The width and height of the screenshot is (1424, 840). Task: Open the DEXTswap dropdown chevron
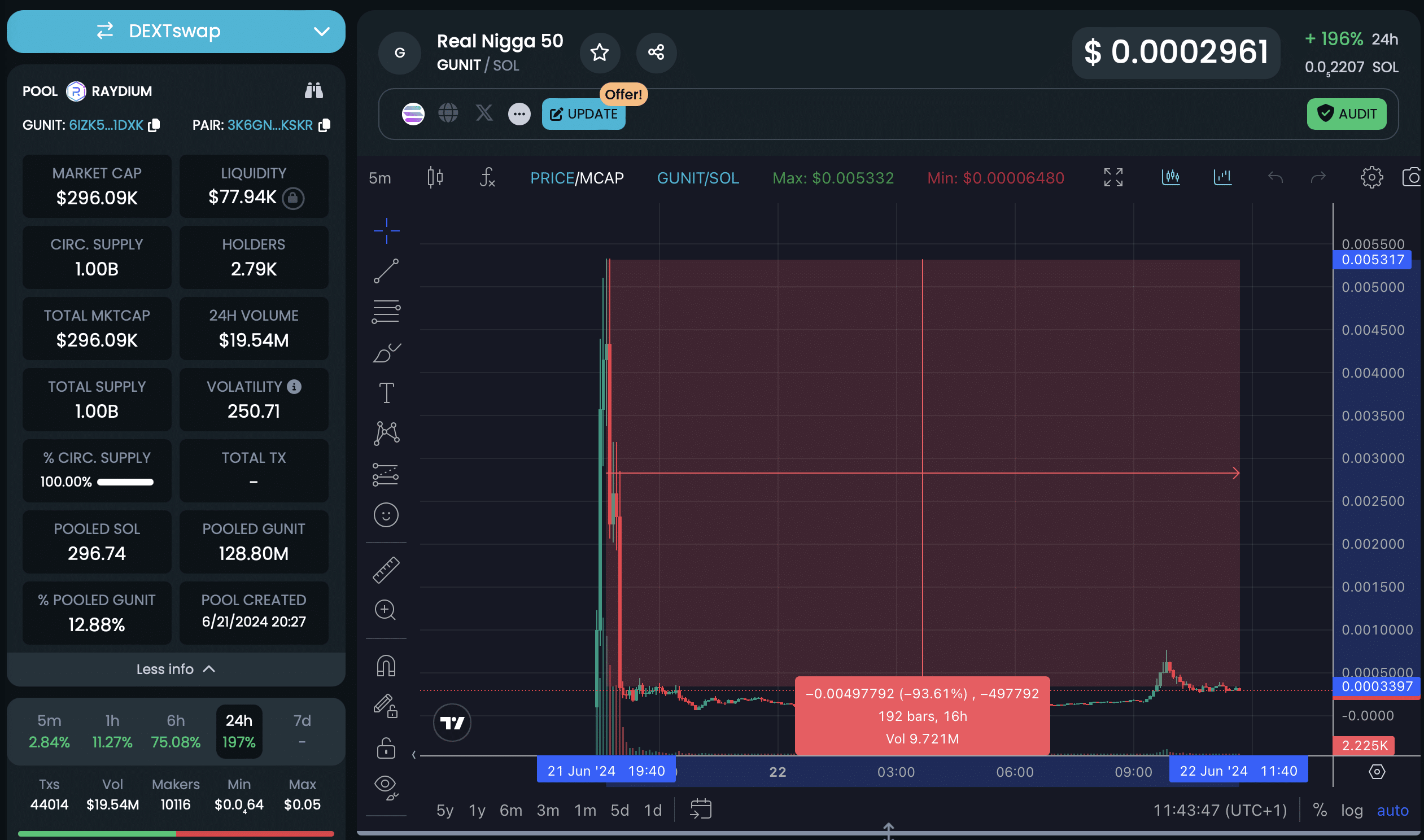coord(321,32)
